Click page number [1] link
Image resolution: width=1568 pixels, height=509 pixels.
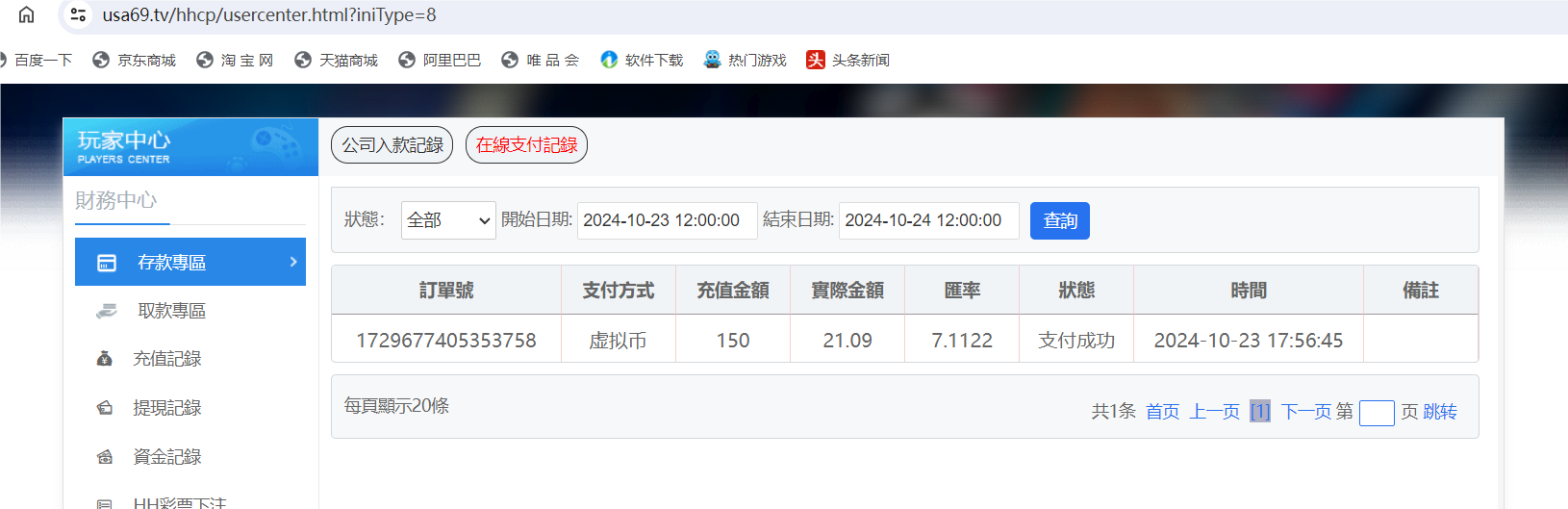pyautogui.click(x=1260, y=412)
